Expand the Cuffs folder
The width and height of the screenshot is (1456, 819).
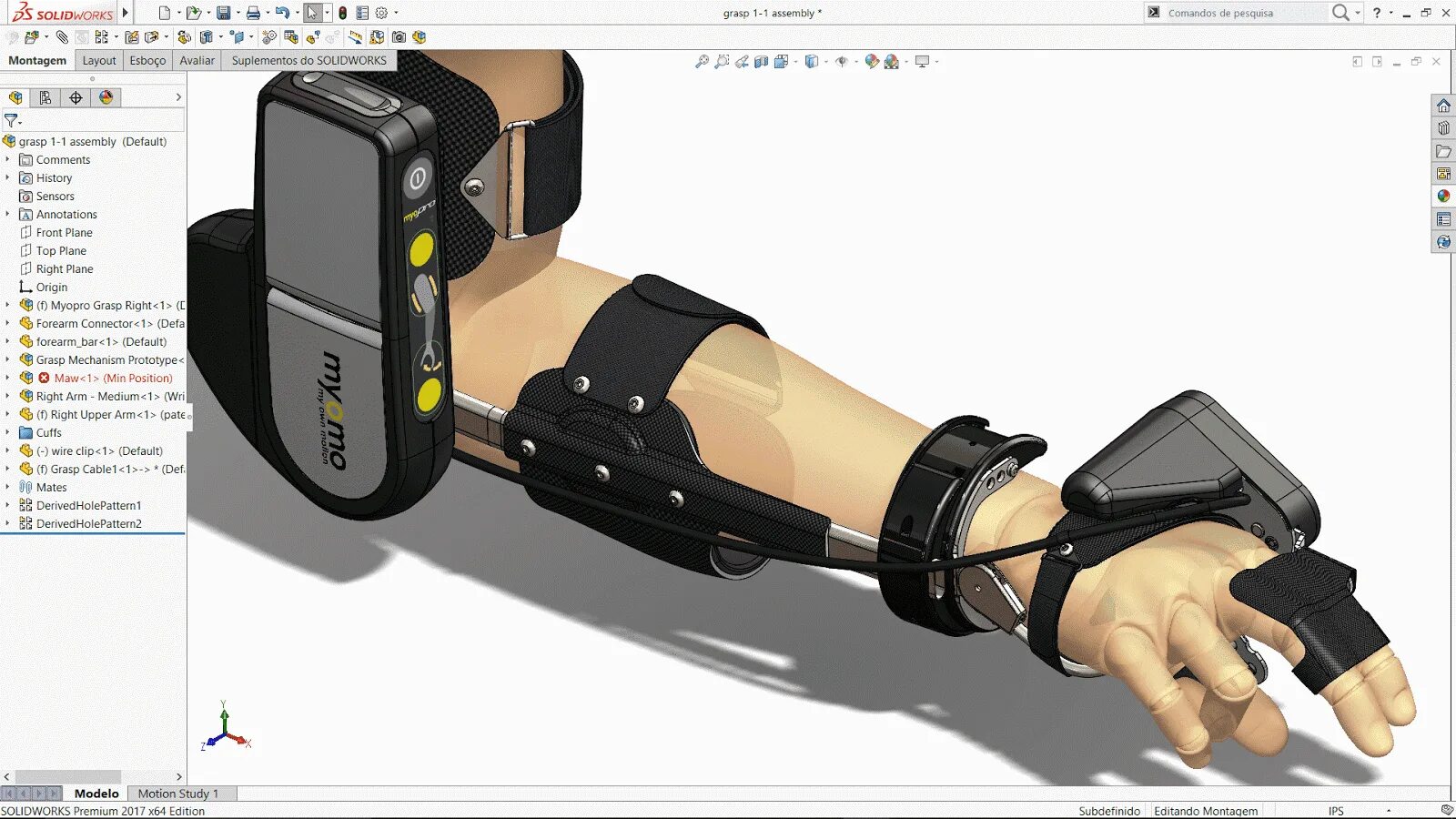(x=7, y=432)
